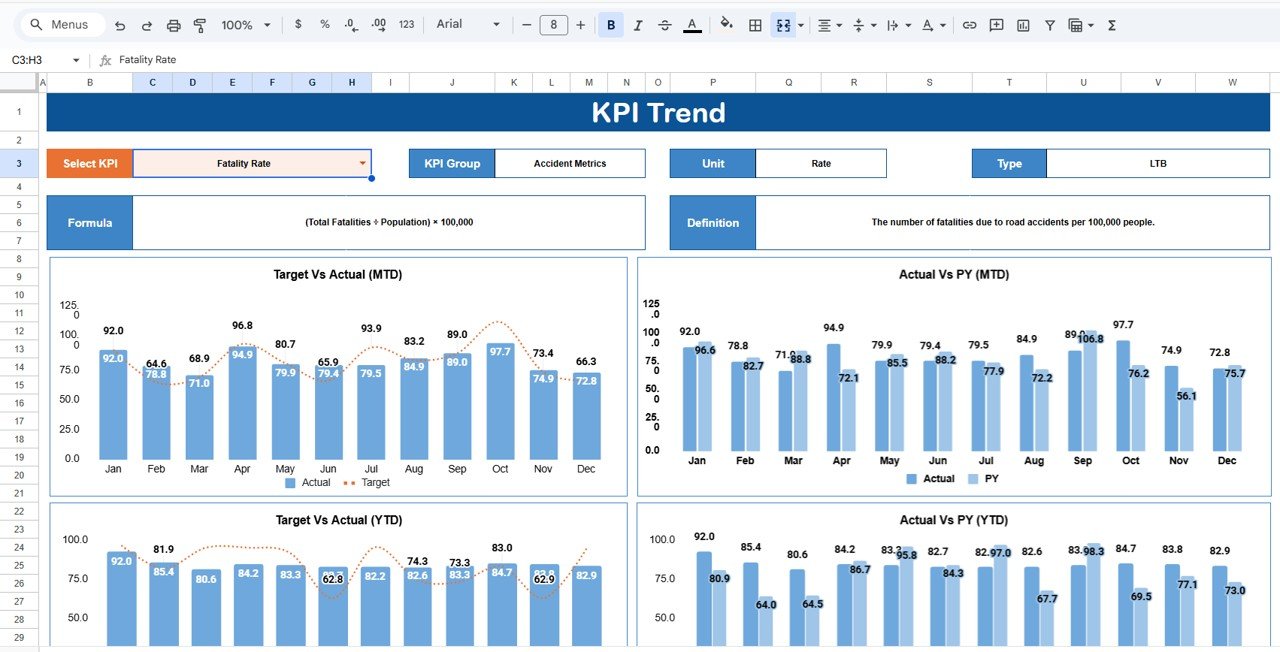
Task: Apply the Fill color tool
Action: [x=726, y=24]
